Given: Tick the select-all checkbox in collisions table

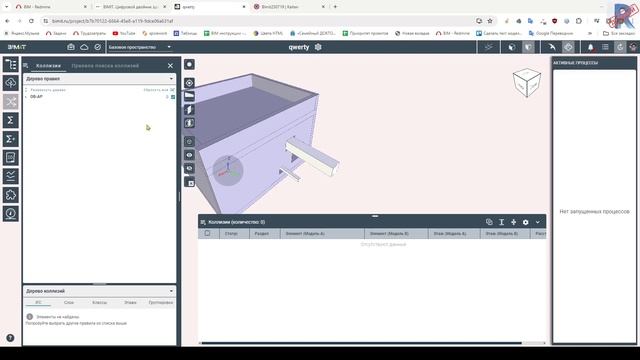Looking at the screenshot, I should [207, 233].
